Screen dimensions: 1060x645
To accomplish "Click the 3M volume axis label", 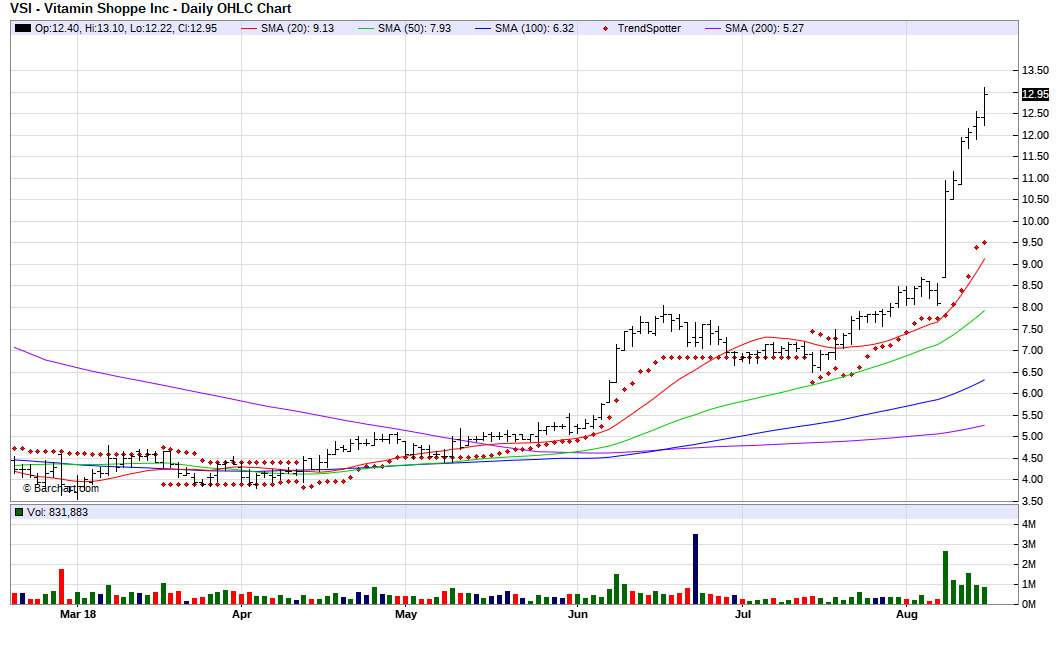I will [1029, 544].
